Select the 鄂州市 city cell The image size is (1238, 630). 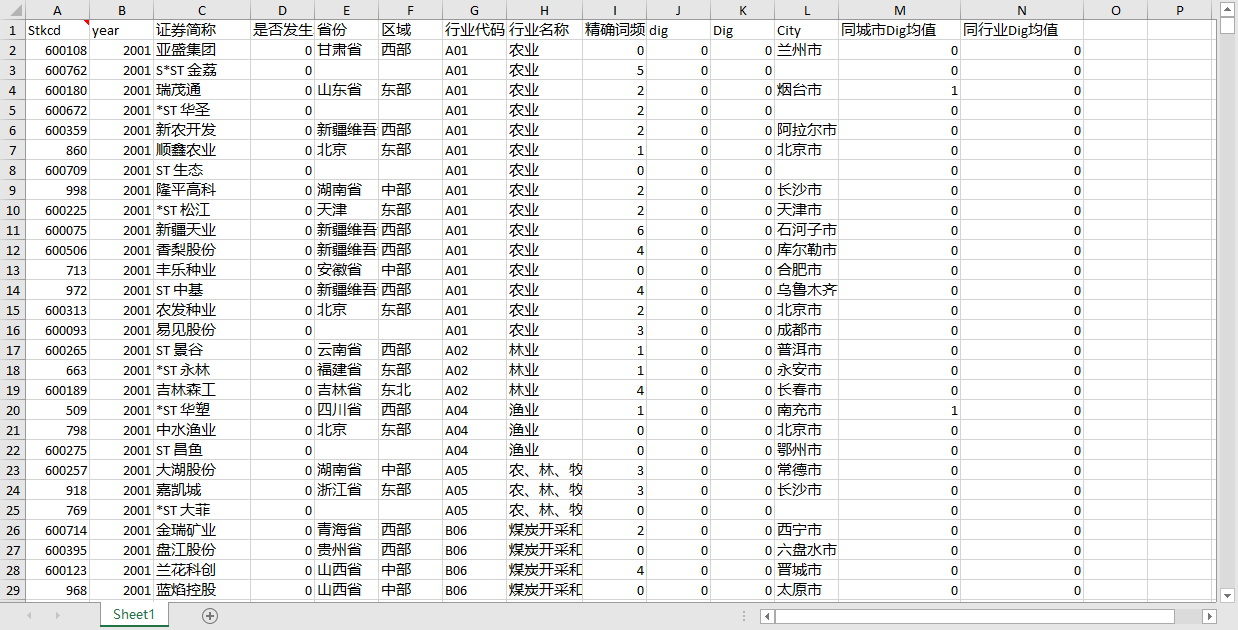point(806,450)
